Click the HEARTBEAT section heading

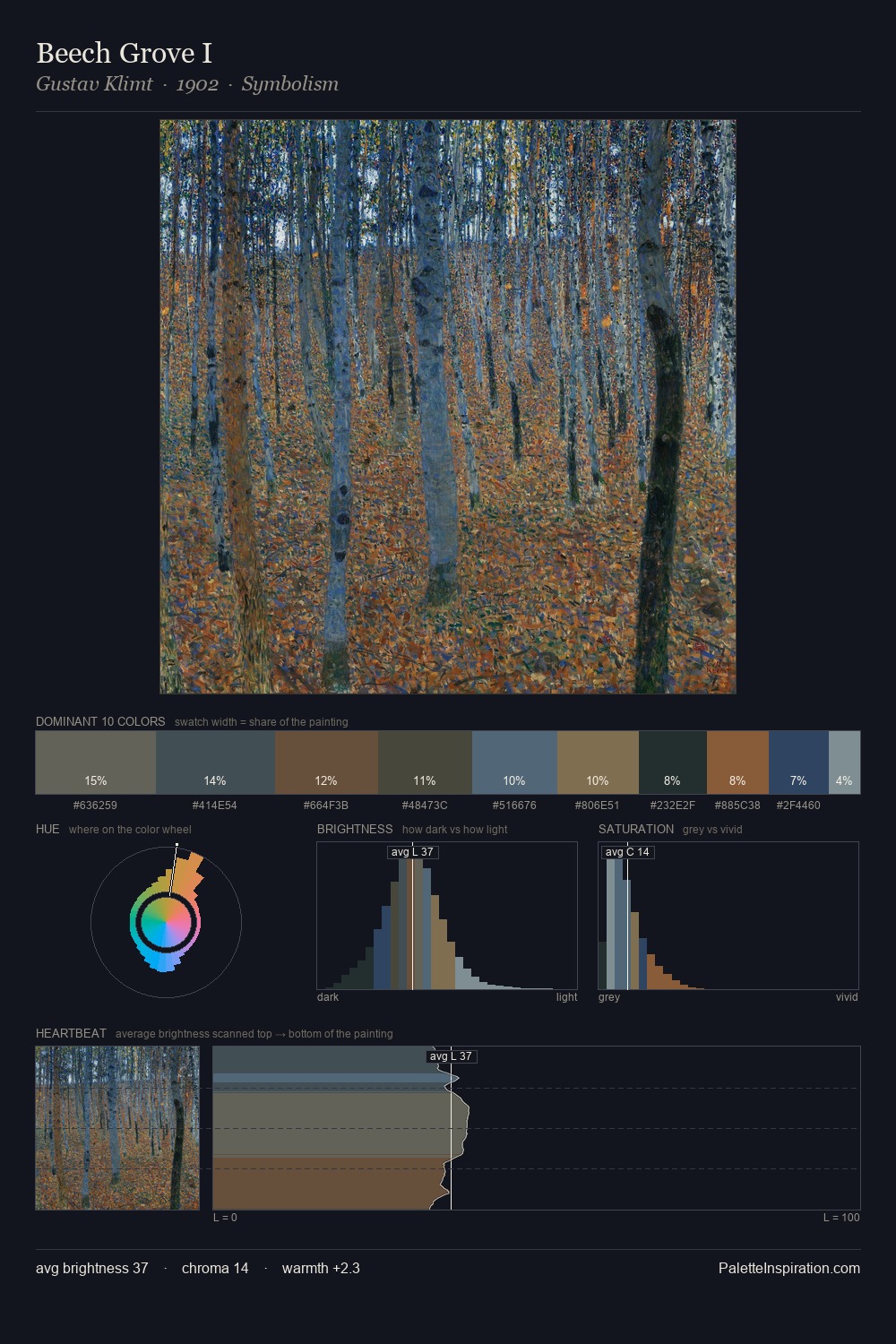[x=71, y=1033]
